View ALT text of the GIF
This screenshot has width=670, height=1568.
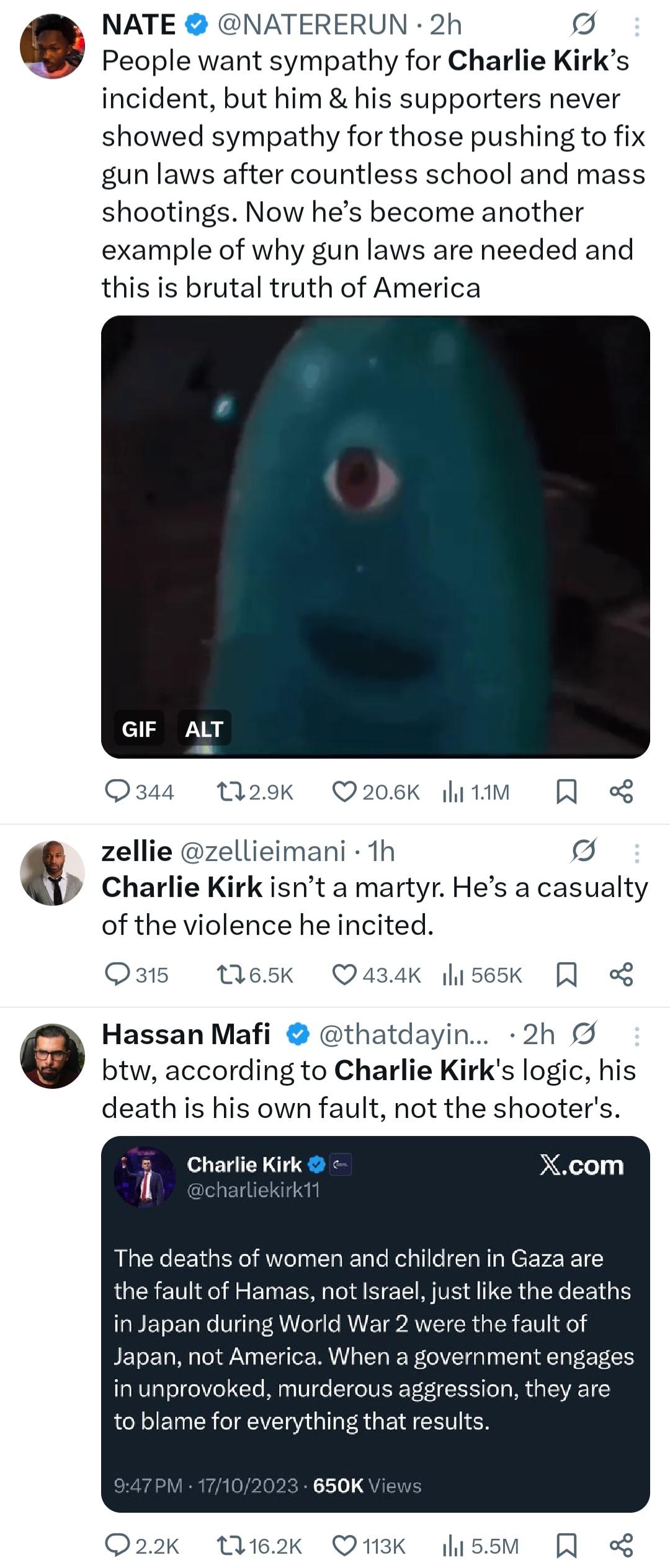pos(204,728)
